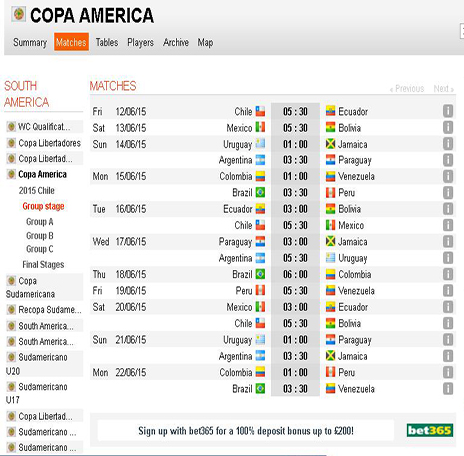Go to Next matches page
The image size is (464, 456).
[443, 89]
